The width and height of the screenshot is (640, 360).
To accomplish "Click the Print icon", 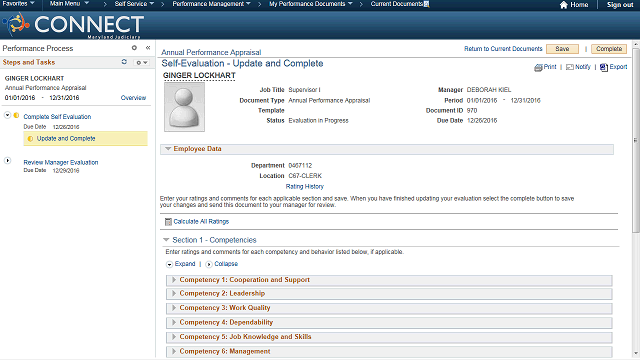I will (538, 67).
